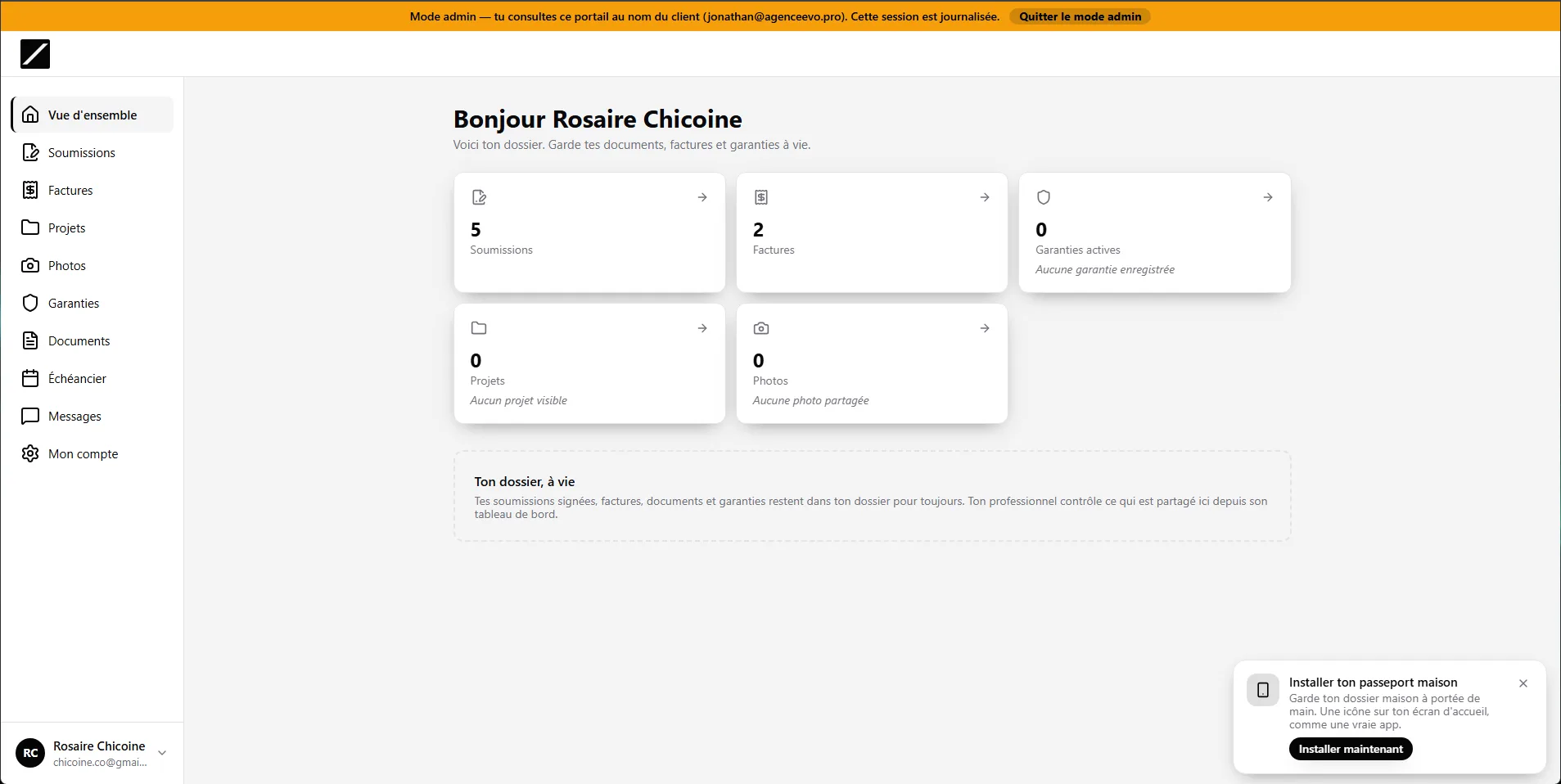Open the 0 Projets card

point(589,363)
